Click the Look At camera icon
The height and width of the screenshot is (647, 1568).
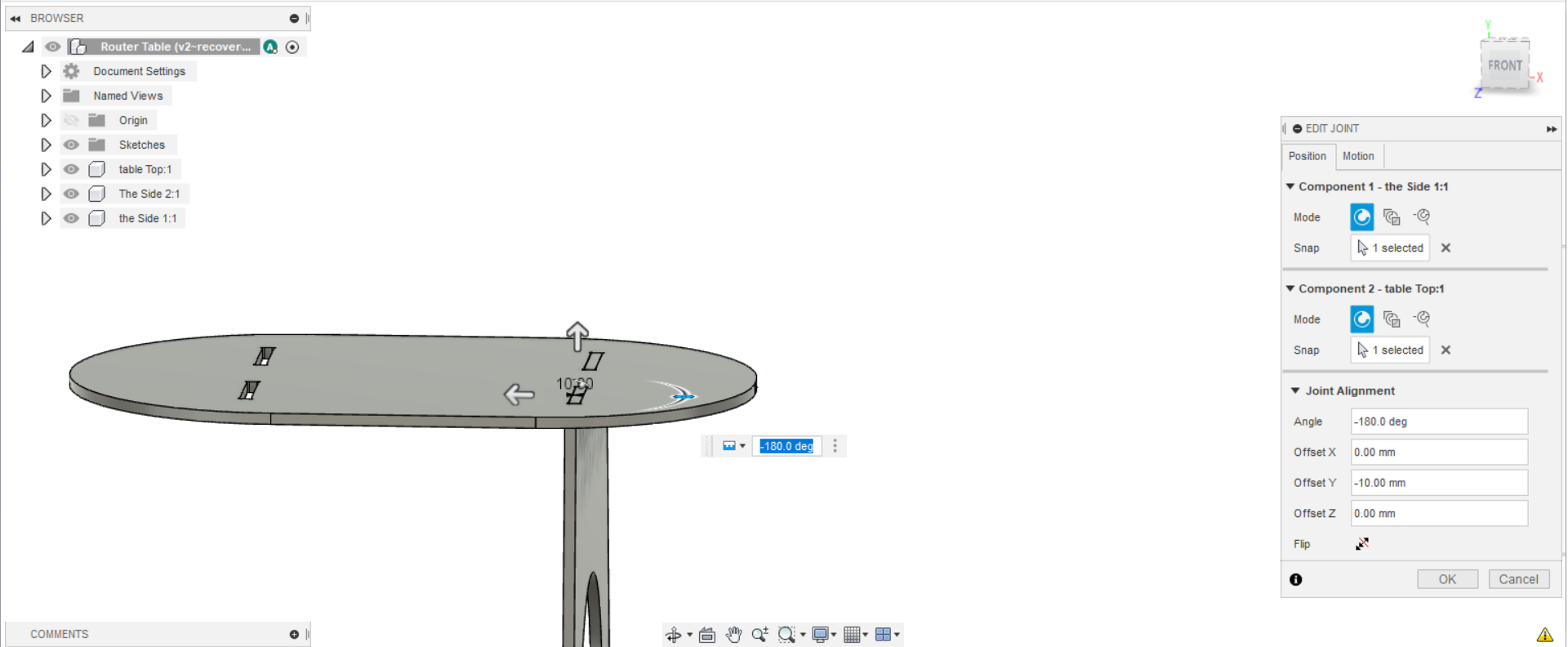pos(707,635)
